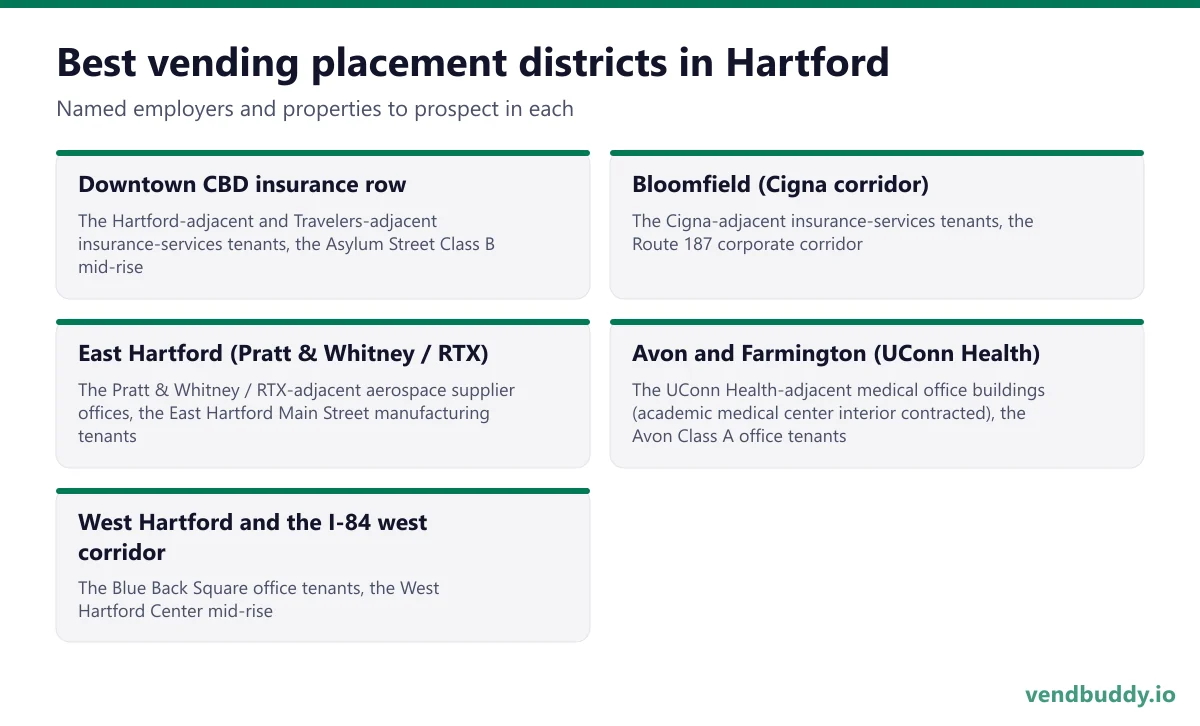The width and height of the screenshot is (1200, 726).
Task: Click the East Hartford aerospace supplier description
Action: (296, 413)
